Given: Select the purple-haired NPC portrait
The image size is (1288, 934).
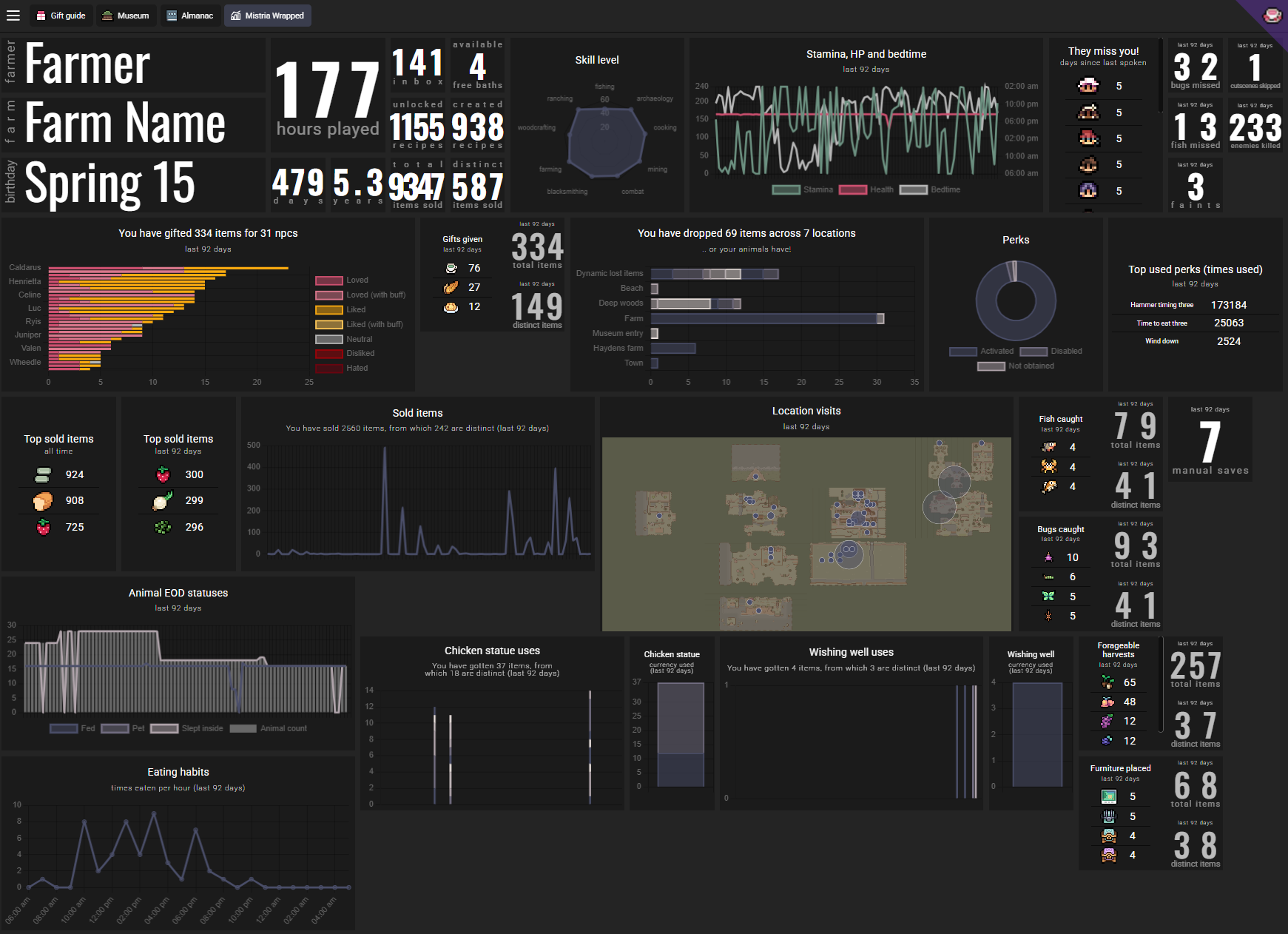Looking at the screenshot, I should point(1088,191).
